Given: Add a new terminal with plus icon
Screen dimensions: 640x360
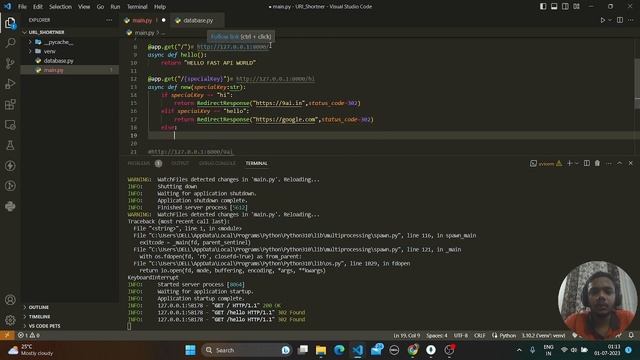Looking at the screenshot, I should coord(569,163).
